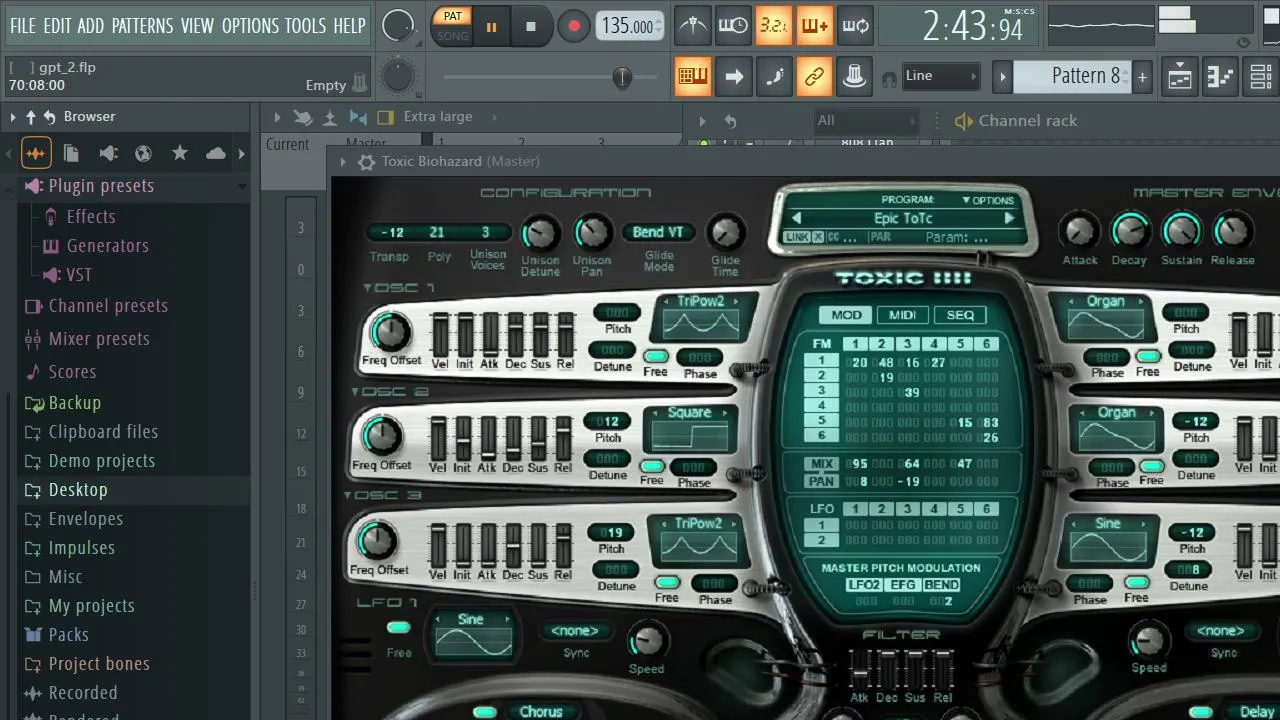The width and height of the screenshot is (1280, 720).
Task: Click the record button
Action: [573, 27]
